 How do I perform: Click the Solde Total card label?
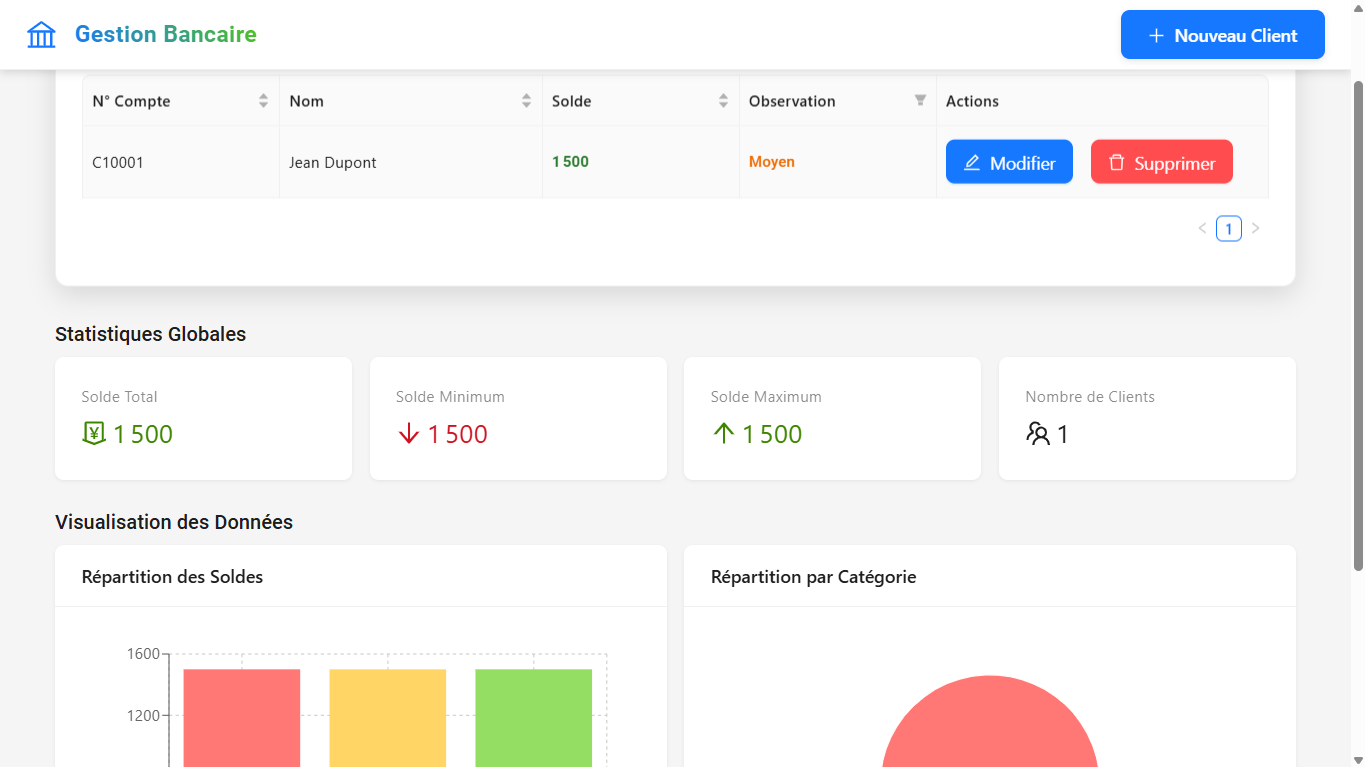tap(120, 397)
